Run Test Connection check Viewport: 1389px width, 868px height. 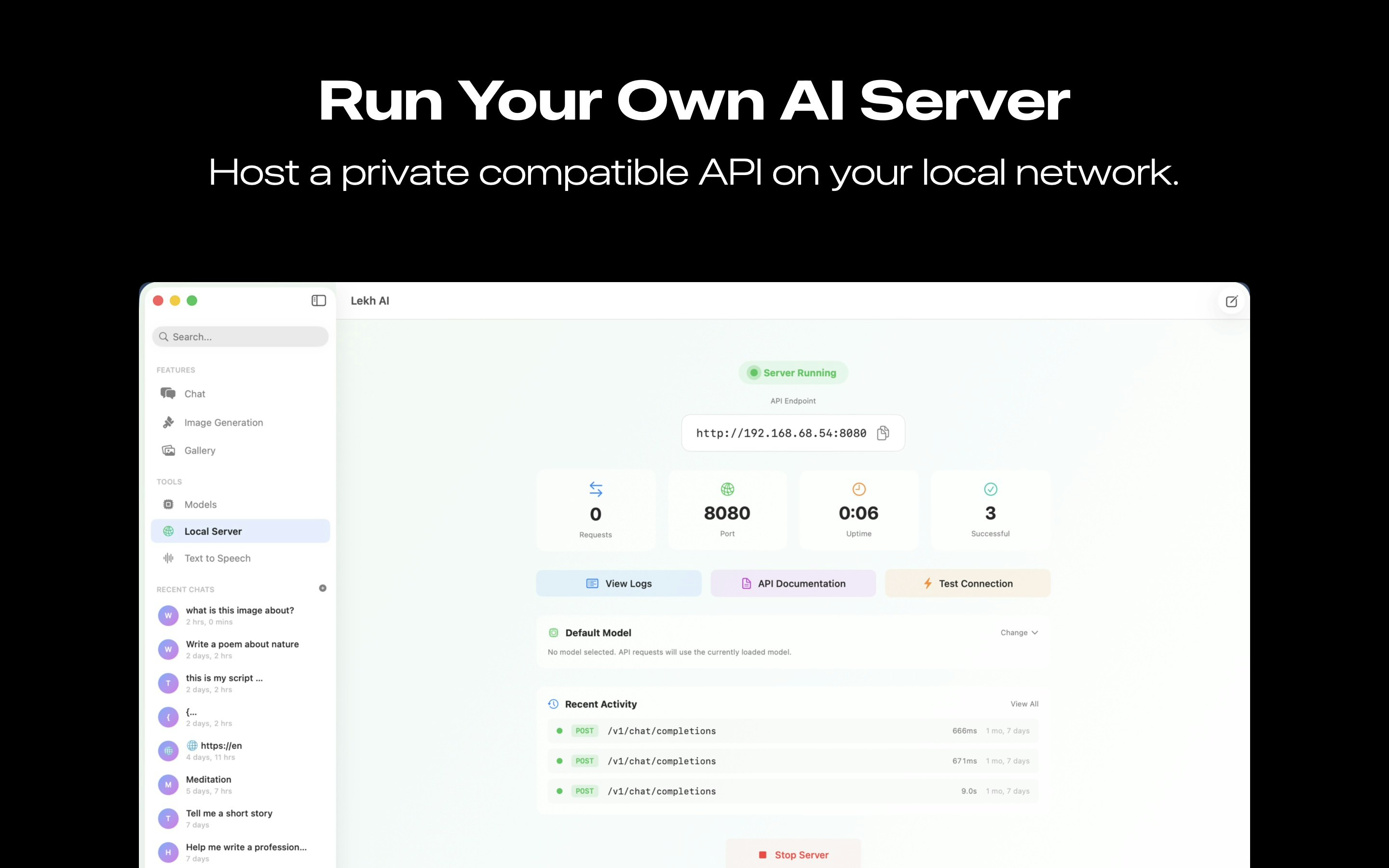tap(967, 583)
